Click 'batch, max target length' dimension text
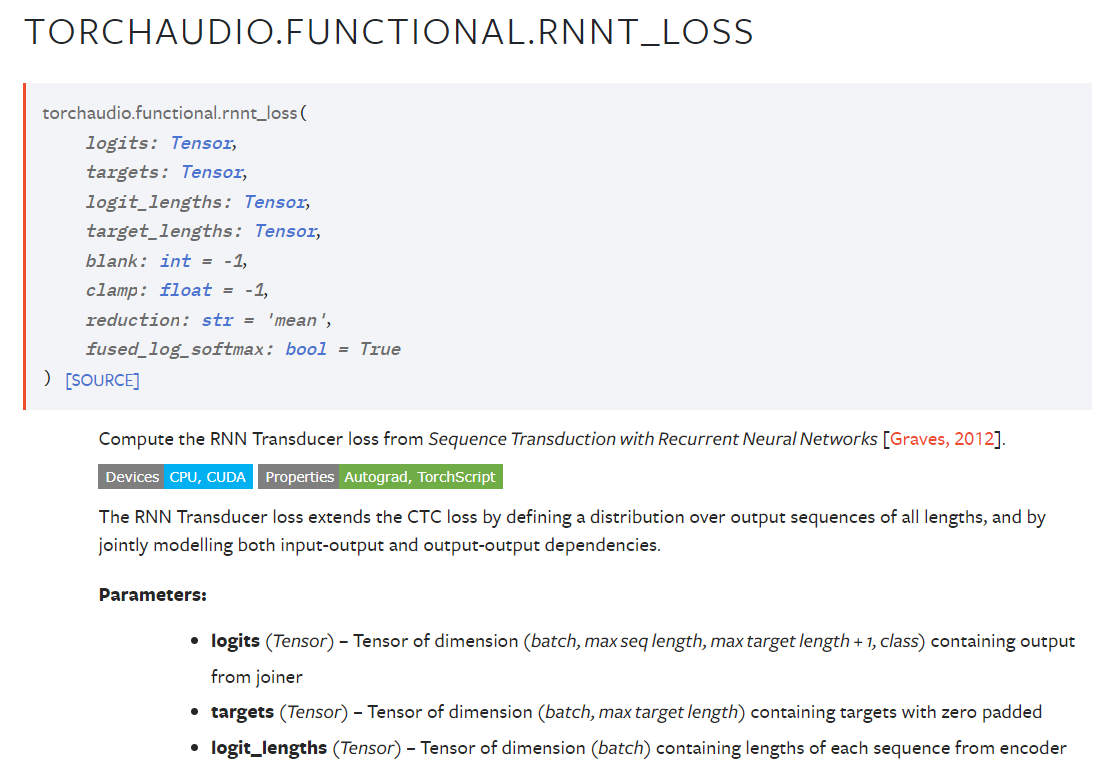 tap(641, 713)
